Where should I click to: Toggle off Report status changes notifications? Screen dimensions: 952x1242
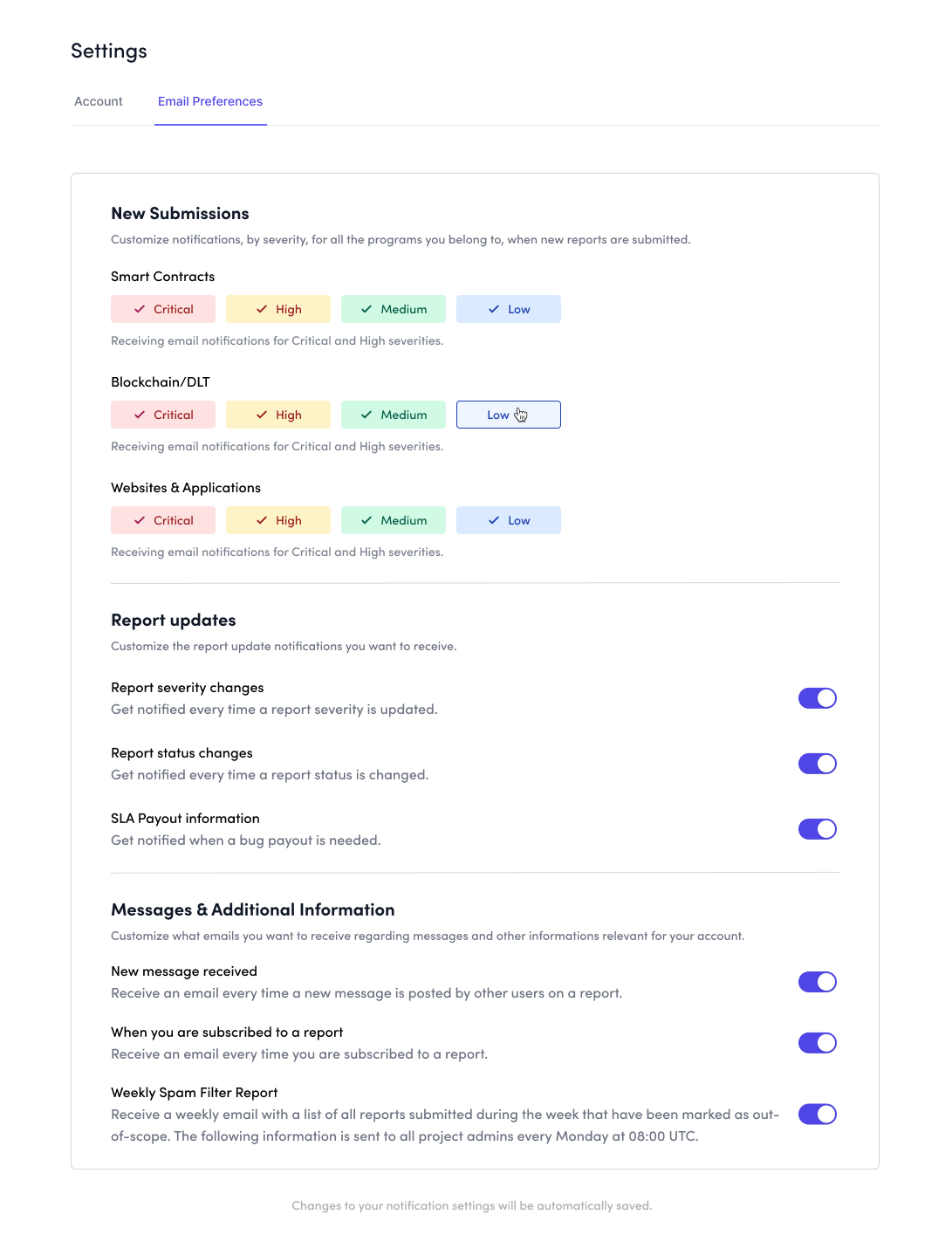(x=817, y=763)
